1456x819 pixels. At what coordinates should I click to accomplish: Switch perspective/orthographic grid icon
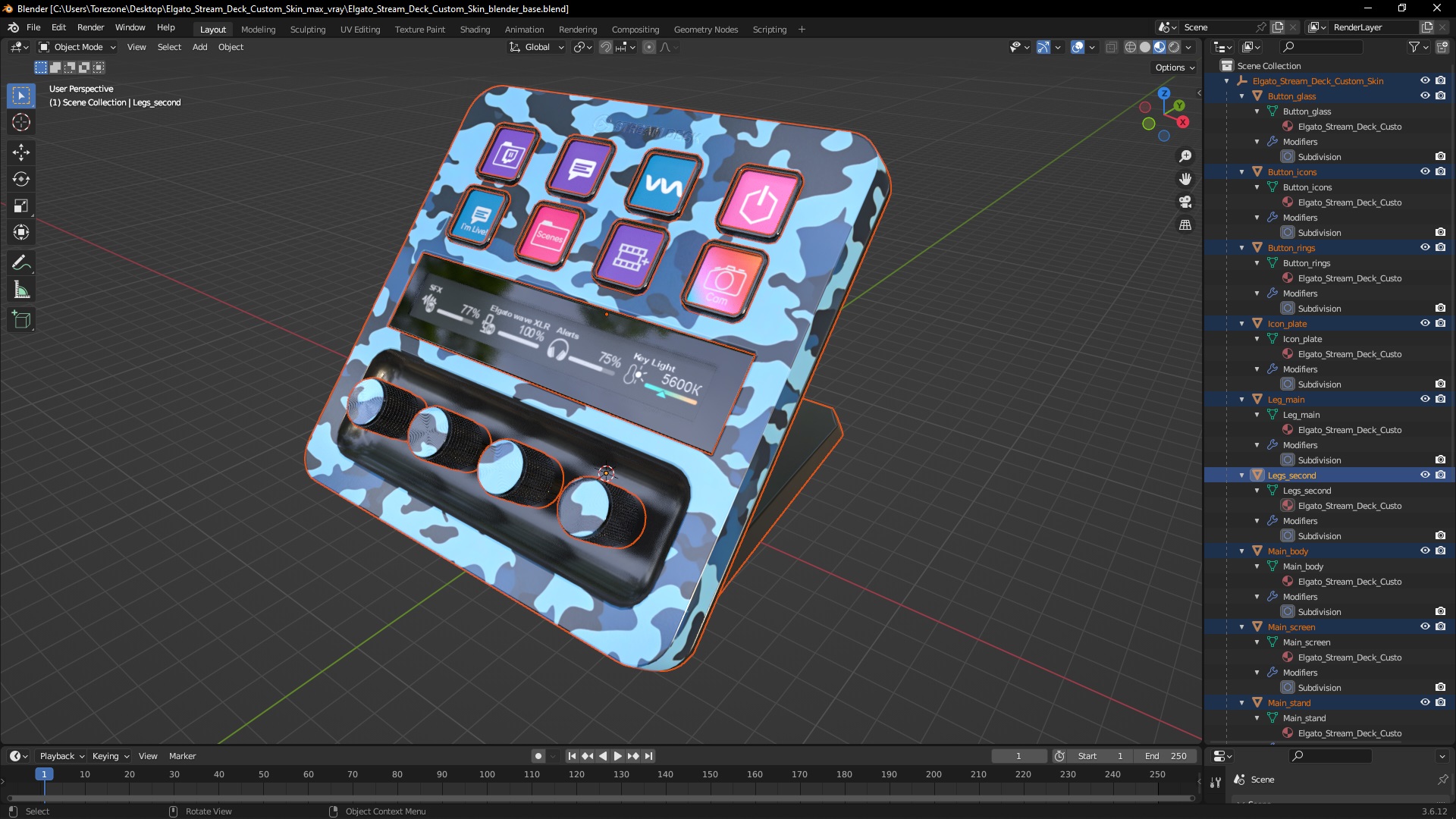[x=1185, y=225]
